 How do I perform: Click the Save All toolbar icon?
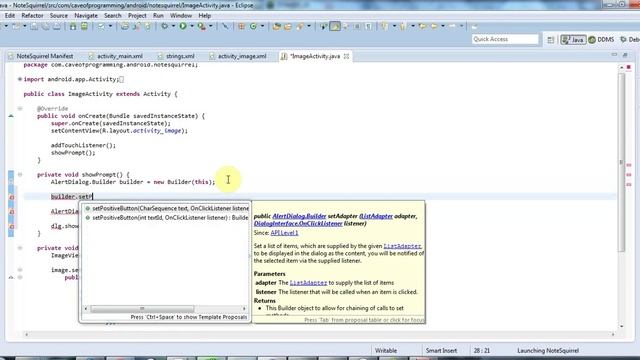tap(45, 27)
